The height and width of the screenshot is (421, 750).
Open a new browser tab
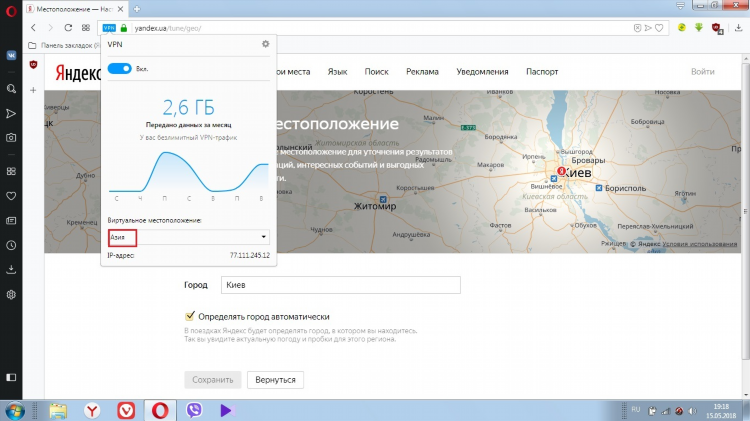pos(137,9)
